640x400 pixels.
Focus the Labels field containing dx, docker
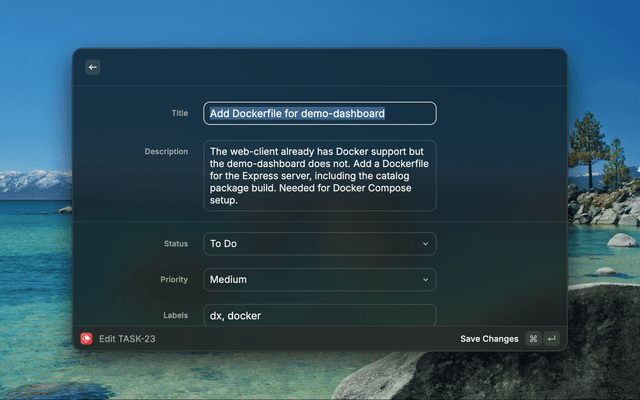click(319, 315)
